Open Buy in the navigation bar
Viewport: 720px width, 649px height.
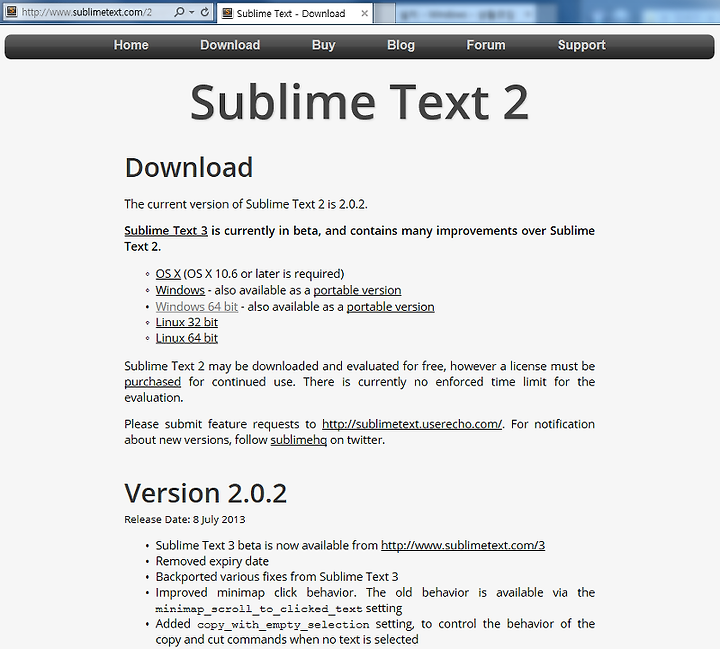pyautogui.click(x=324, y=45)
